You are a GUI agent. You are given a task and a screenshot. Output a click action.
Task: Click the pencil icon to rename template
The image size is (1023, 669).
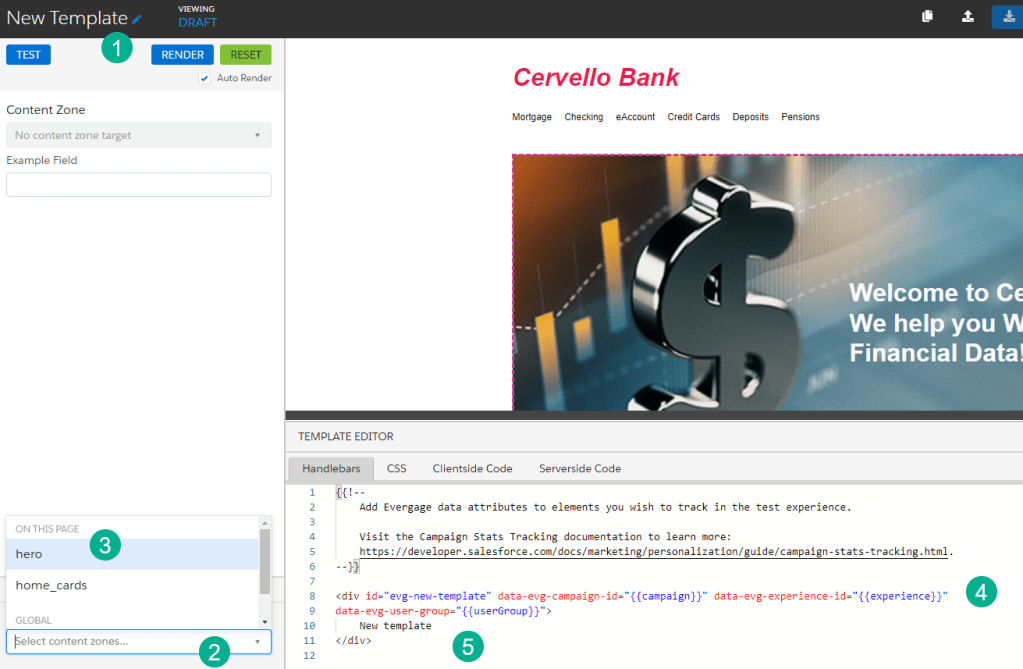137,19
